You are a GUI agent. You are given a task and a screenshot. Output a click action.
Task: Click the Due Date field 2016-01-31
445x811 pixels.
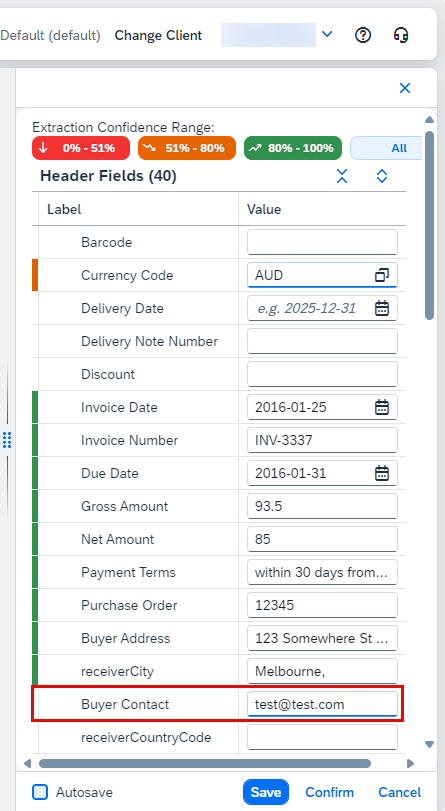[322, 473]
